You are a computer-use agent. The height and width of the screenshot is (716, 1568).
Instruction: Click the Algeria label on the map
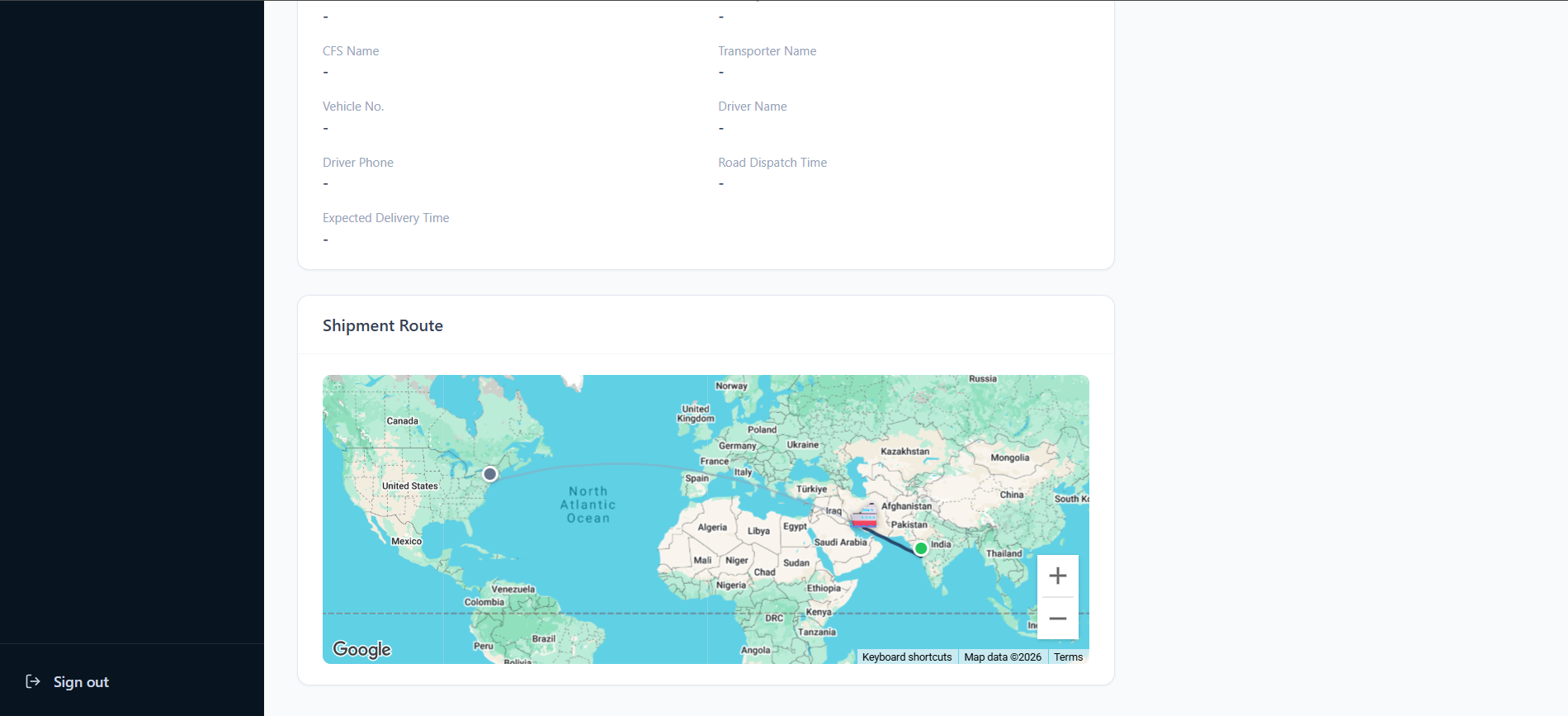713,528
